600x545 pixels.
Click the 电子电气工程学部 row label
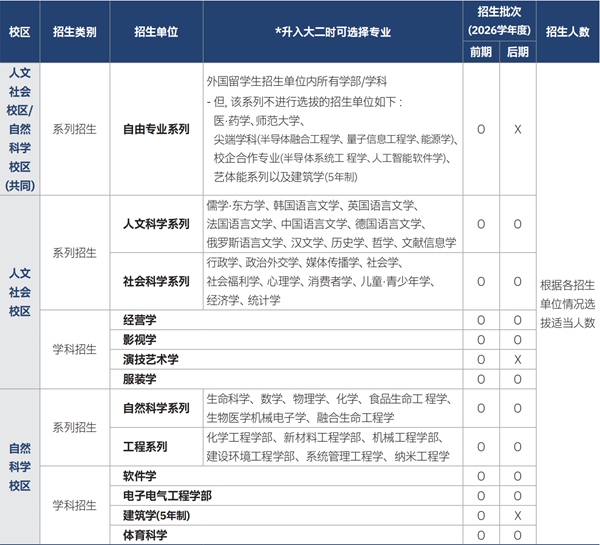pyautogui.click(x=167, y=496)
